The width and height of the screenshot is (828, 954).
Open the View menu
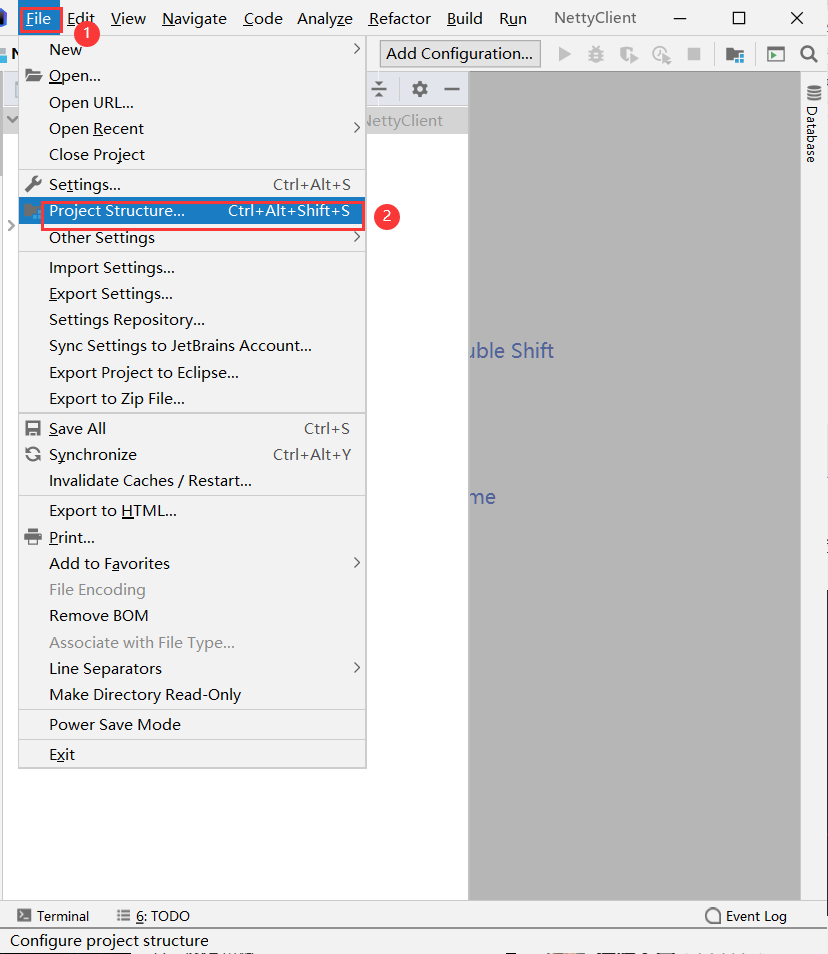tap(128, 19)
